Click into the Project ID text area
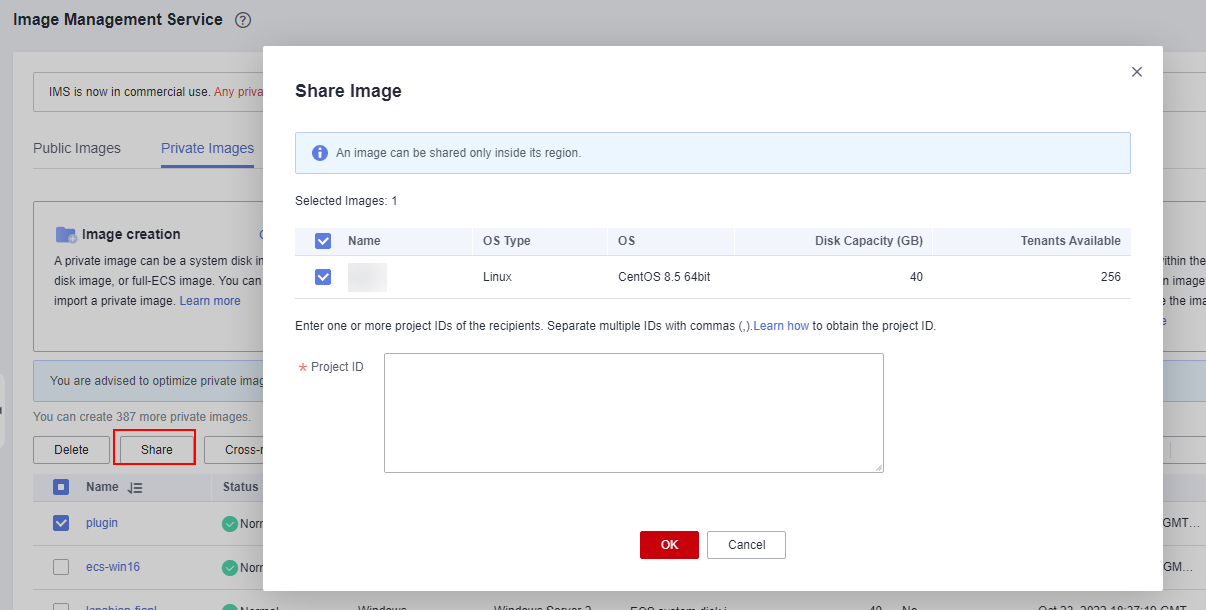Screen dimensions: 1206x610 pos(633,412)
